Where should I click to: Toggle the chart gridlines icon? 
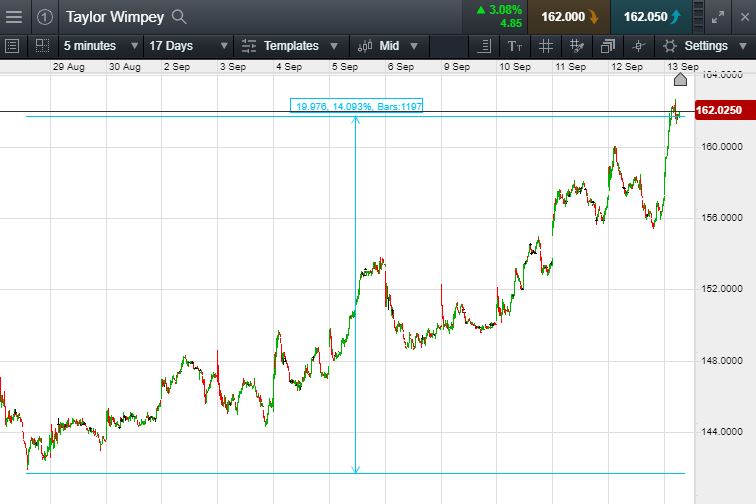546,46
